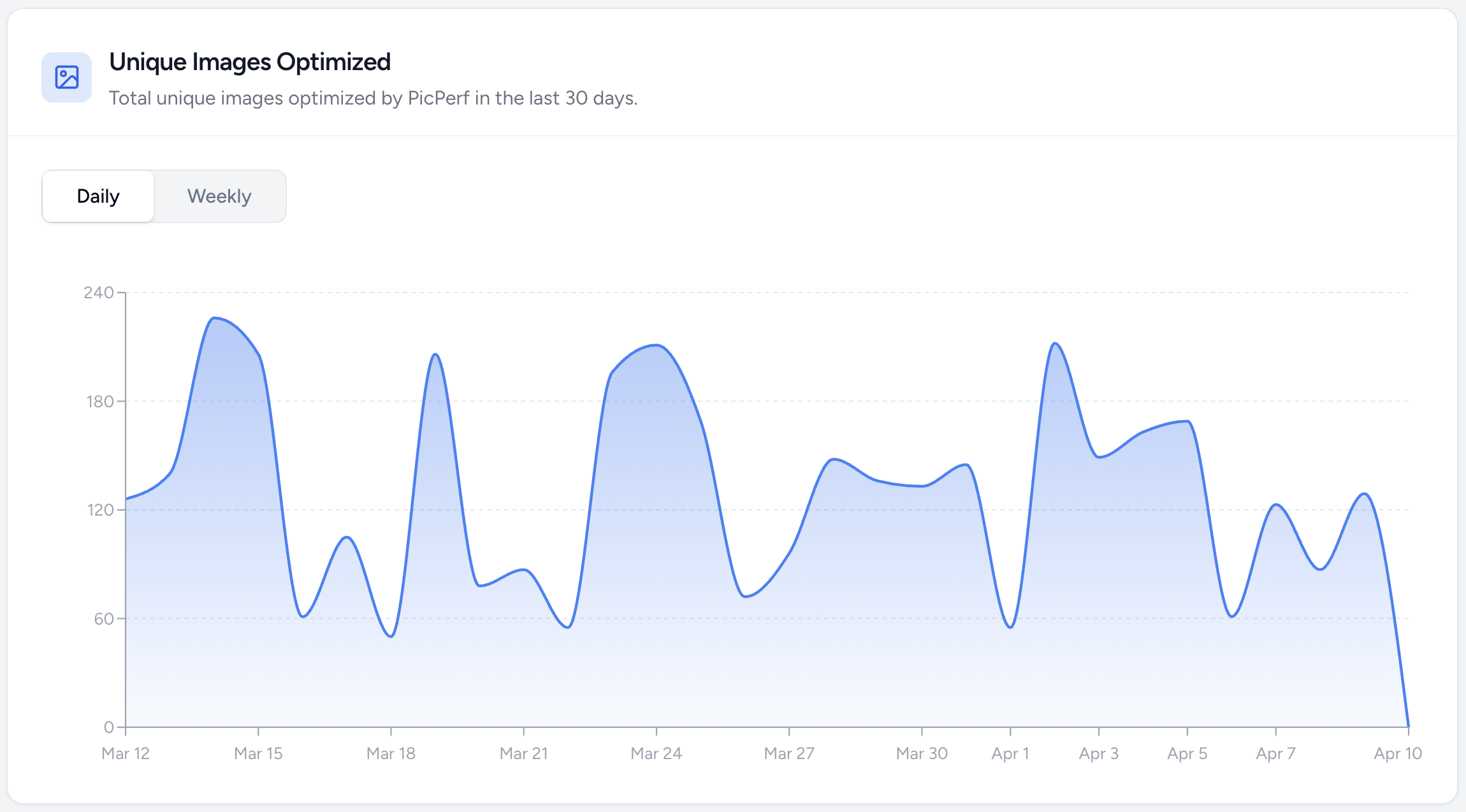The width and height of the screenshot is (1466, 812).
Task: Click the Mar 27 axis label
Action: [789, 753]
